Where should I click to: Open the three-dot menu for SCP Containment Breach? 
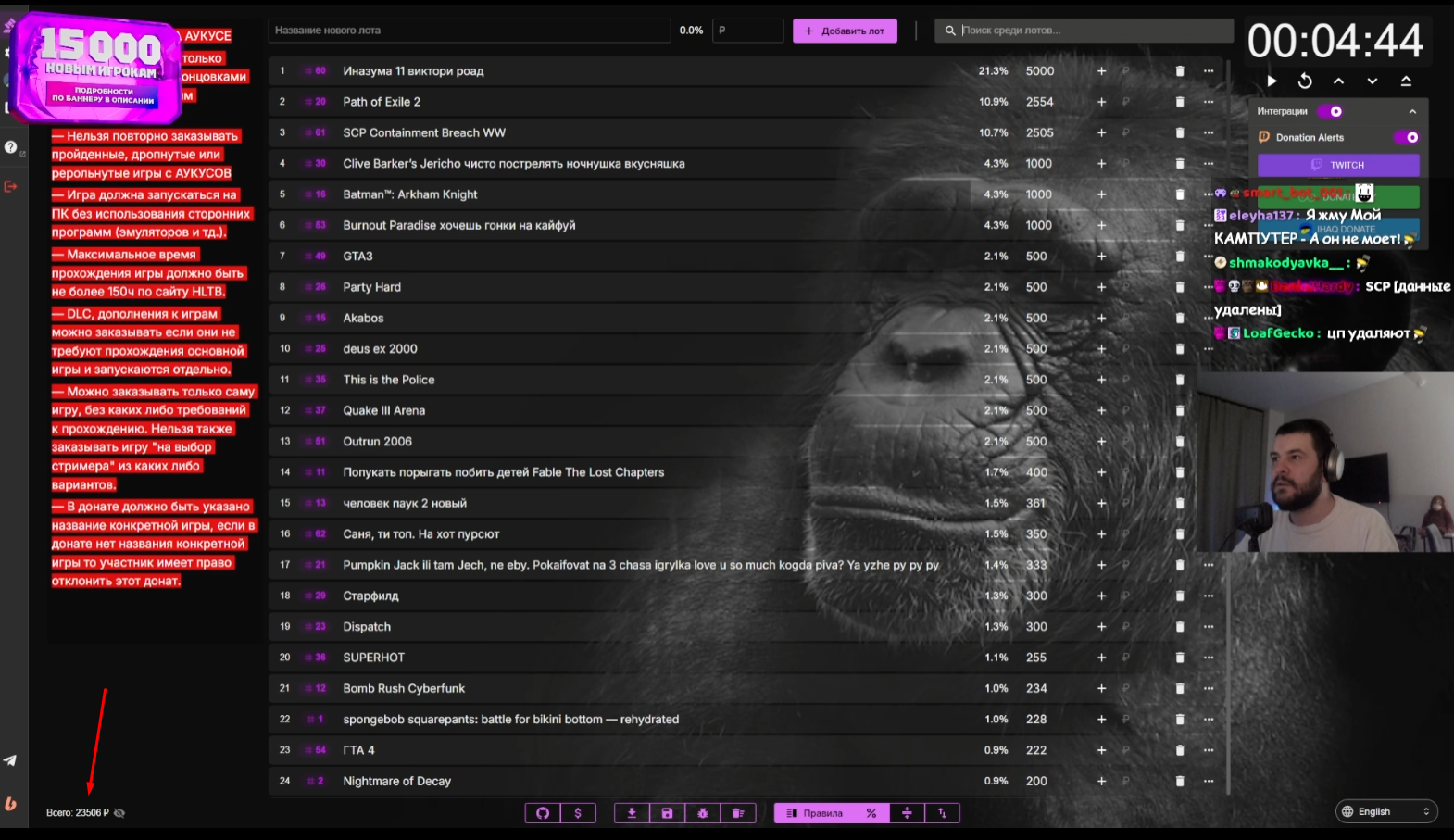click(1209, 132)
